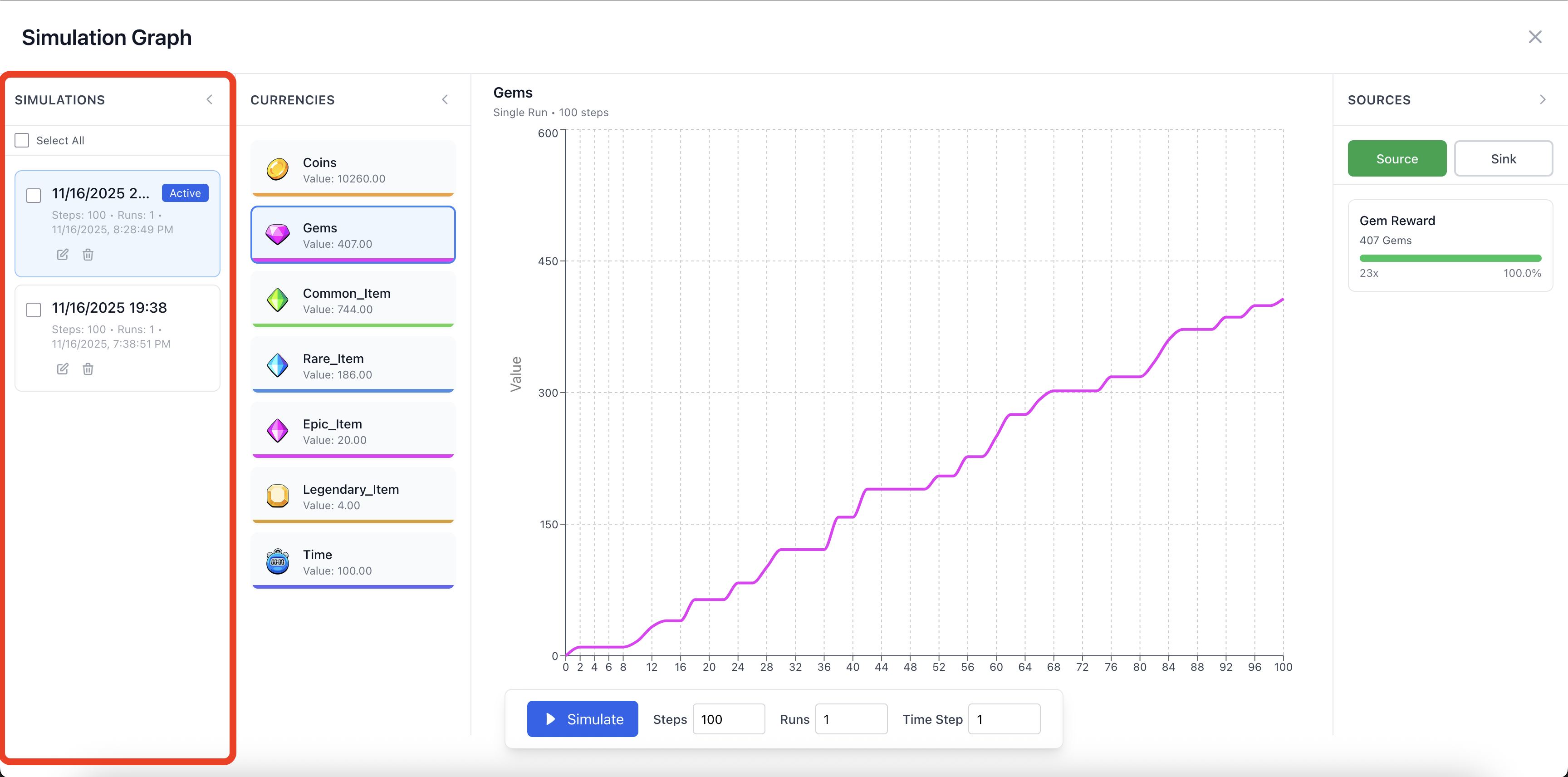Select the Source tab
The width and height of the screenshot is (1568, 777).
1396,159
